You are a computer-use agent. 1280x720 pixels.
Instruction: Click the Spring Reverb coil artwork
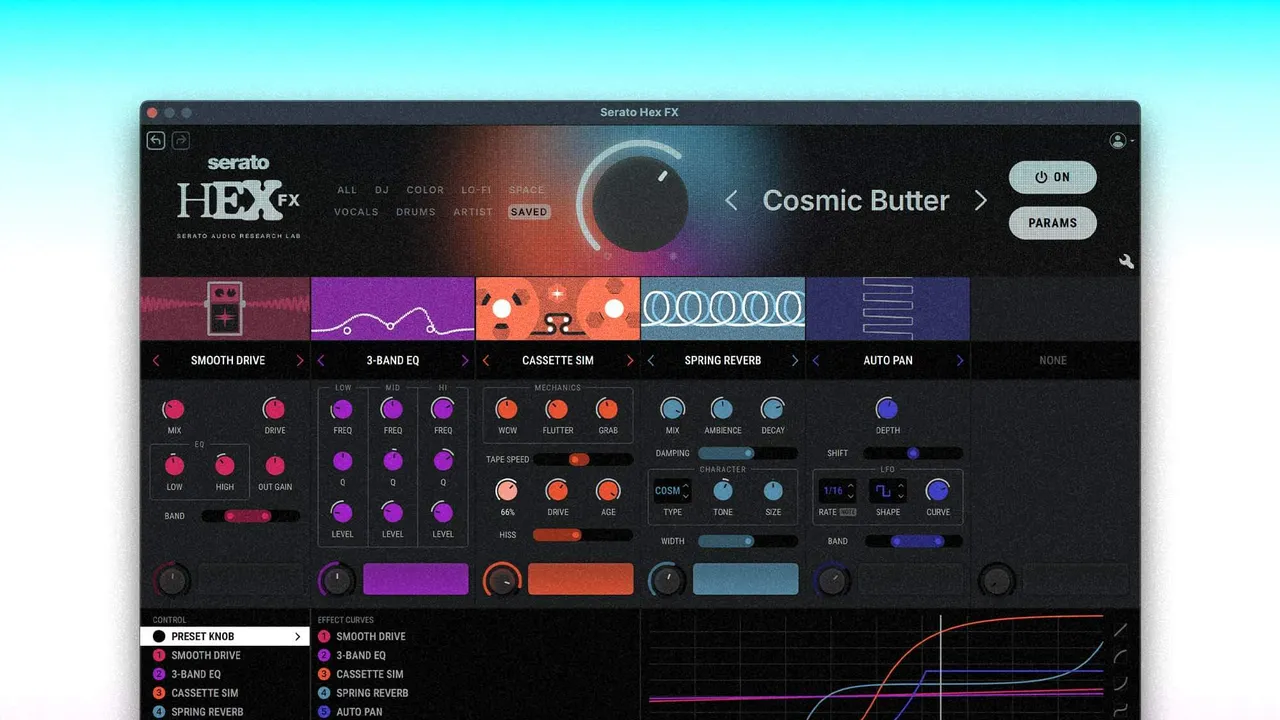[723, 309]
